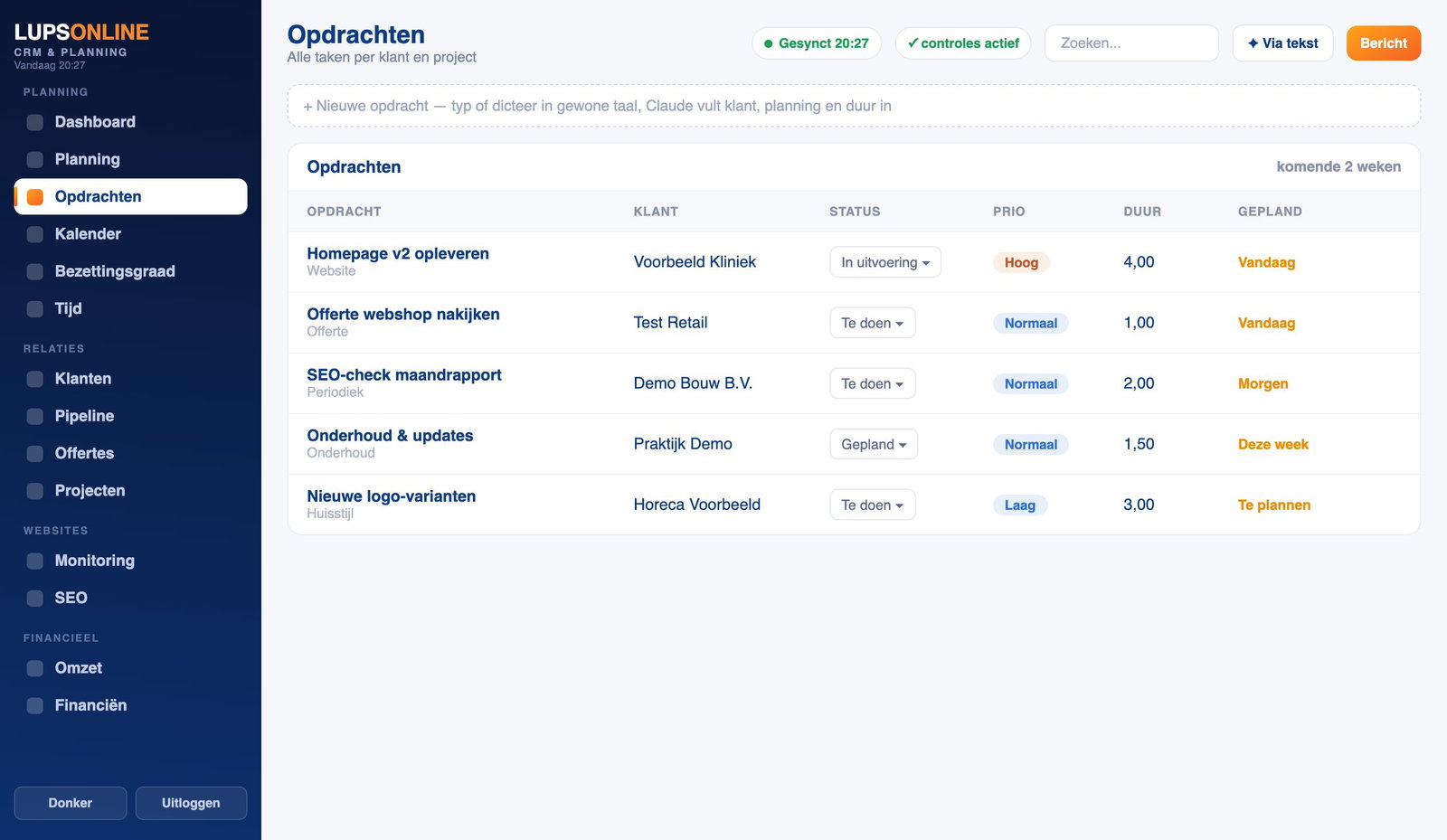This screenshot has width=1447, height=840.
Task: Click the Via tekst button
Action: 1282,43
